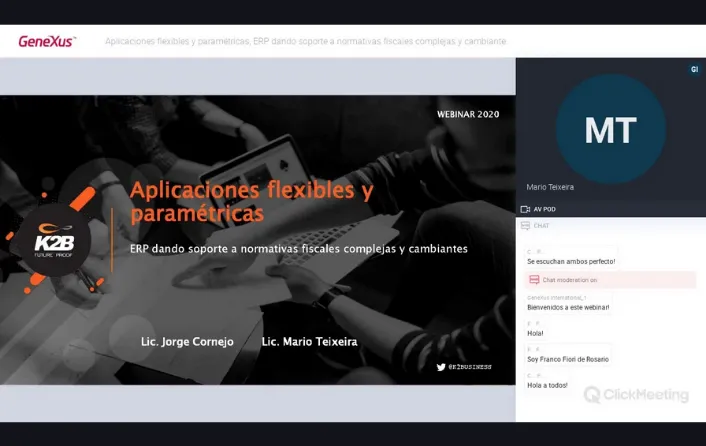Screen dimensions: 706x446
Task: Open the @K2BUSINESS Twitter handle
Action: 470,367
